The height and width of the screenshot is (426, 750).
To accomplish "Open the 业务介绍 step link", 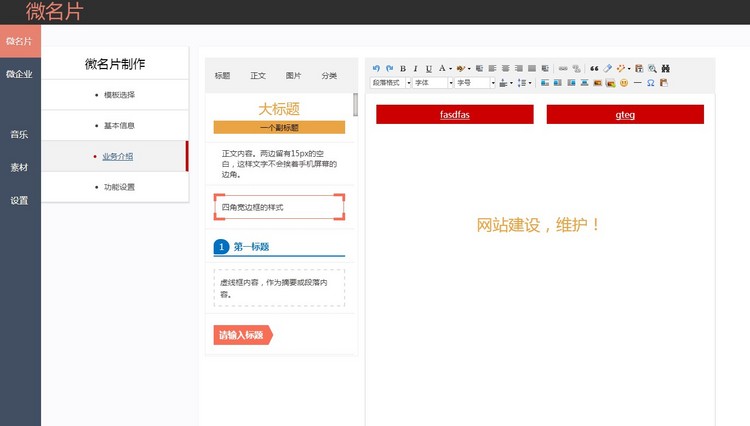I will pyautogui.click(x=118, y=156).
